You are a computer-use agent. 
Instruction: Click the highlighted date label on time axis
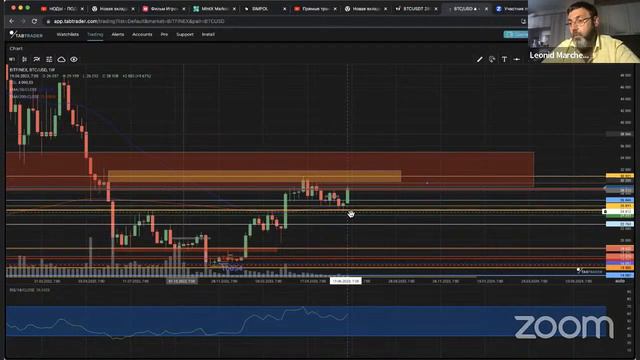[x=345, y=281]
